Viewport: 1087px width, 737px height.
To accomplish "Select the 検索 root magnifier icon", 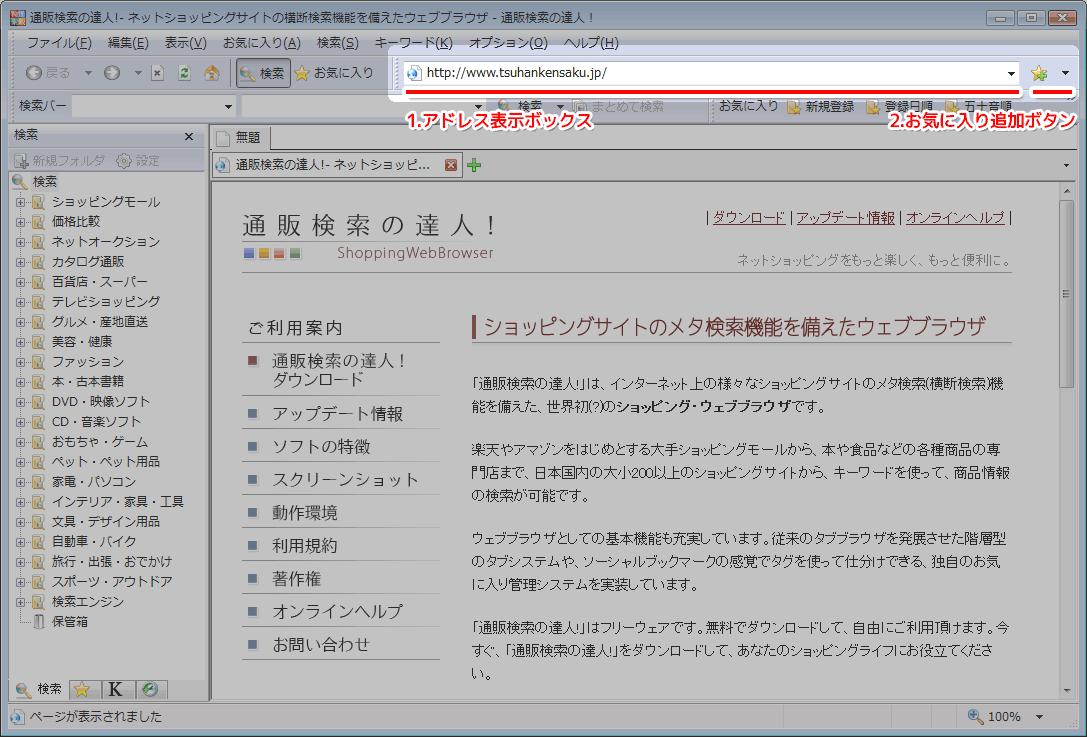I will (x=20, y=182).
